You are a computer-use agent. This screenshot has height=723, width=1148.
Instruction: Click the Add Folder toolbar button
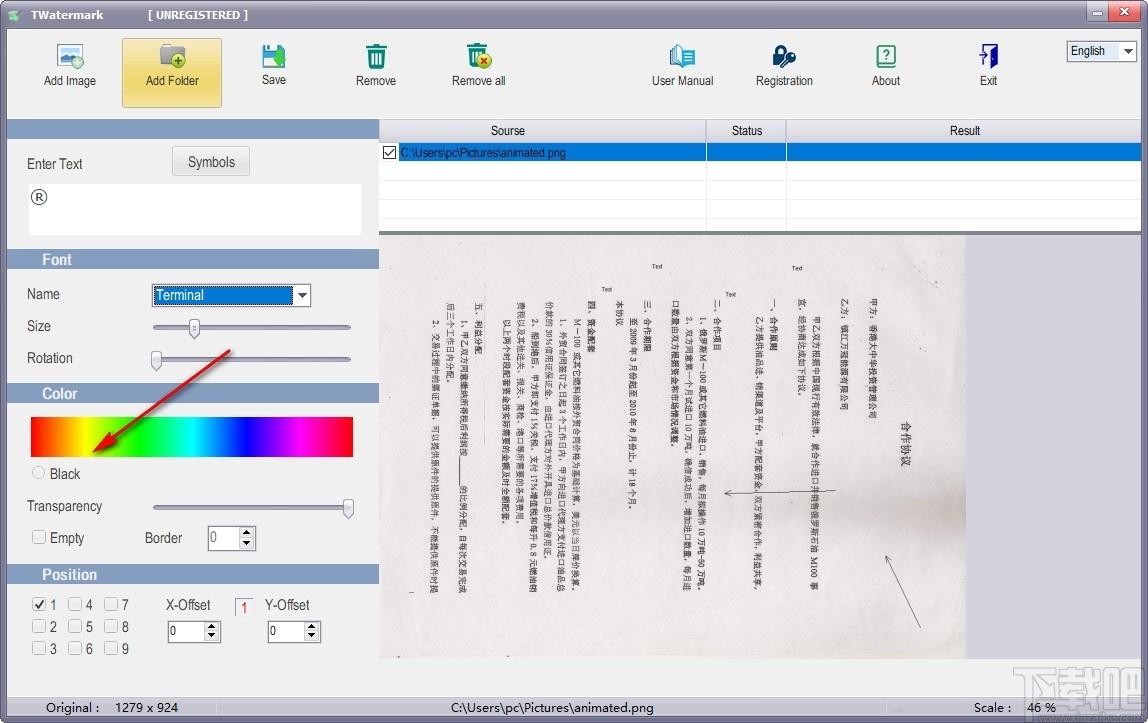tap(172, 72)
